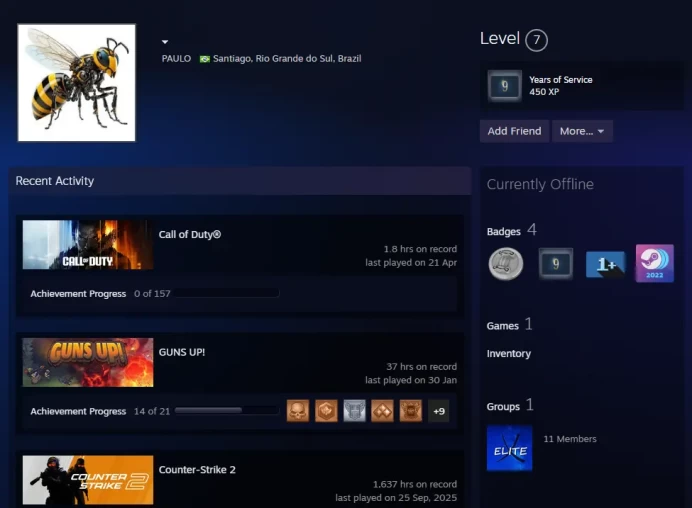Show the +9 more achievements
Image resolution: width=692 pixels, height=508 pixels.
[x=439, y=411]
